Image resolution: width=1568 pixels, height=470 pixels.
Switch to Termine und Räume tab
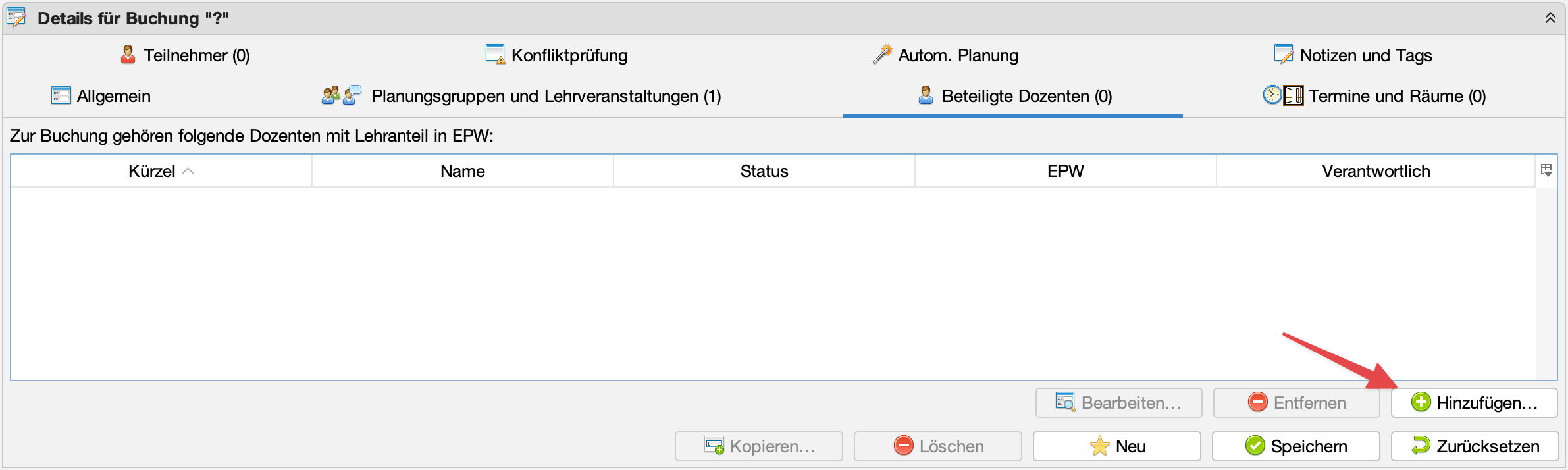[x=1374, y=96]
